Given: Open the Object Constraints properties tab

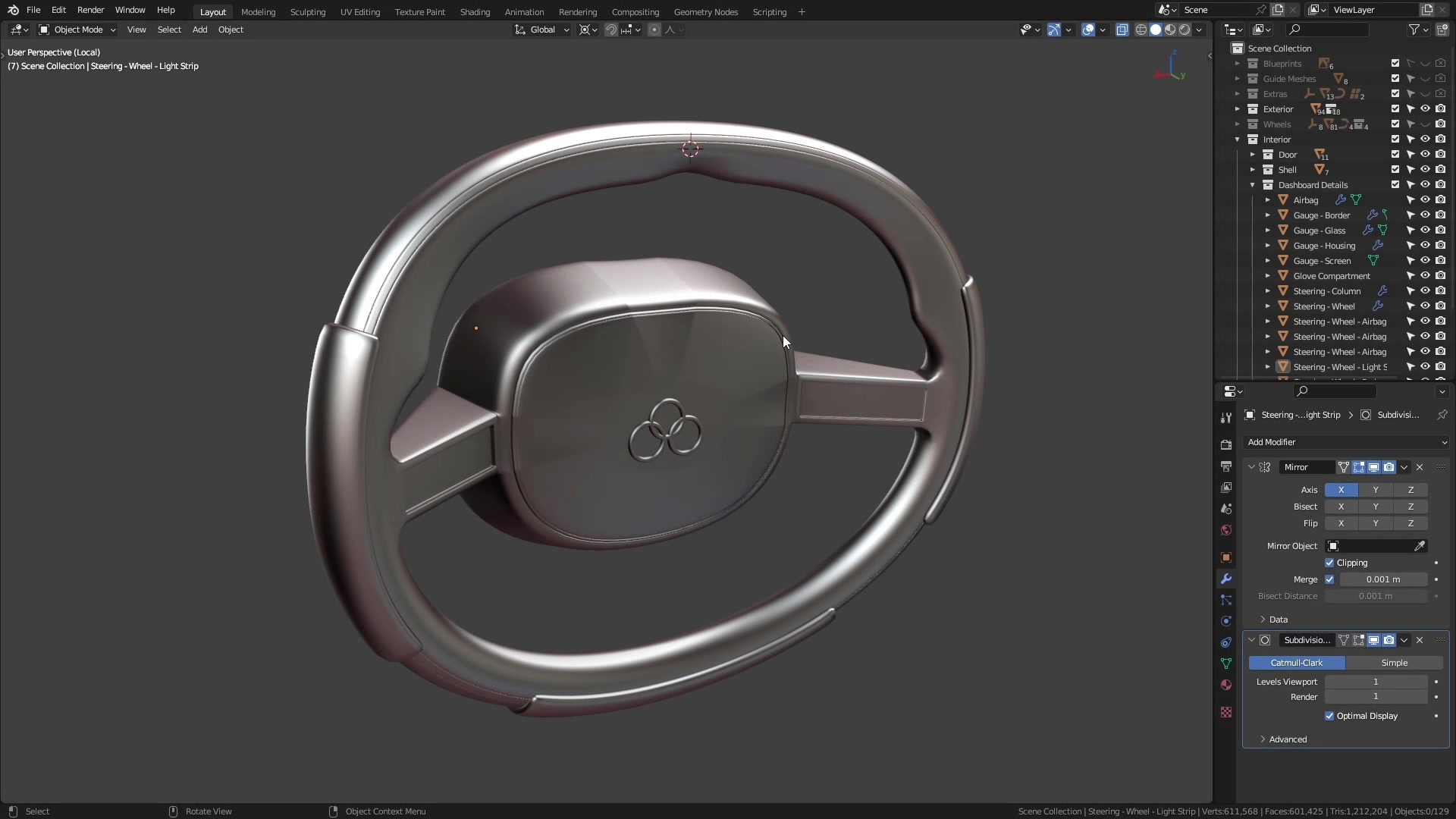Looking at the screenshot, I should (x=1226, y=642).
